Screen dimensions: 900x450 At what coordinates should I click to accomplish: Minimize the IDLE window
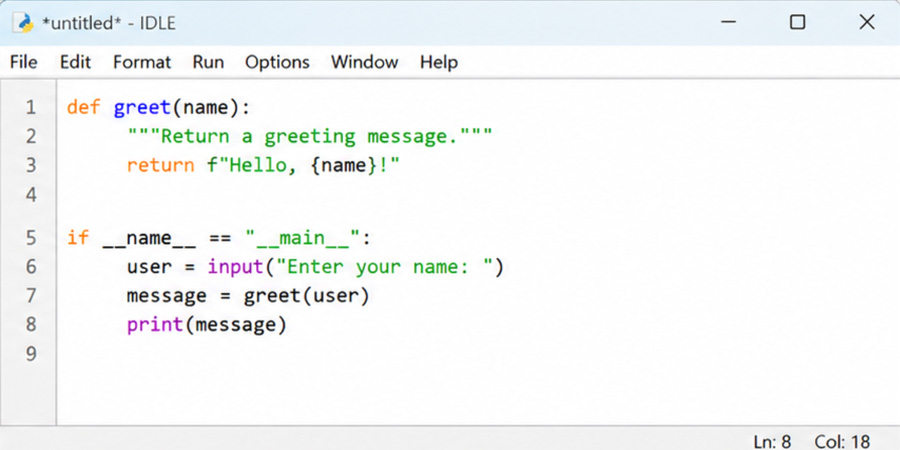(728, 22)
